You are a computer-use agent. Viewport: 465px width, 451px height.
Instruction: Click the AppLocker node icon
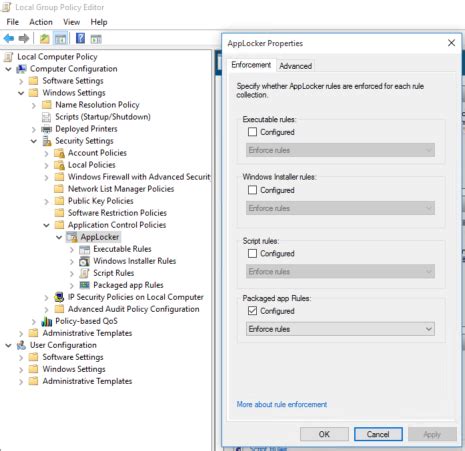[x=72, y=237]
